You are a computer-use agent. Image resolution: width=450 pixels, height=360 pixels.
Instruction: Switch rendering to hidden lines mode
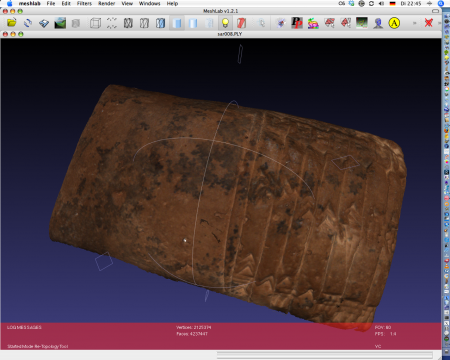pos(144,23)
